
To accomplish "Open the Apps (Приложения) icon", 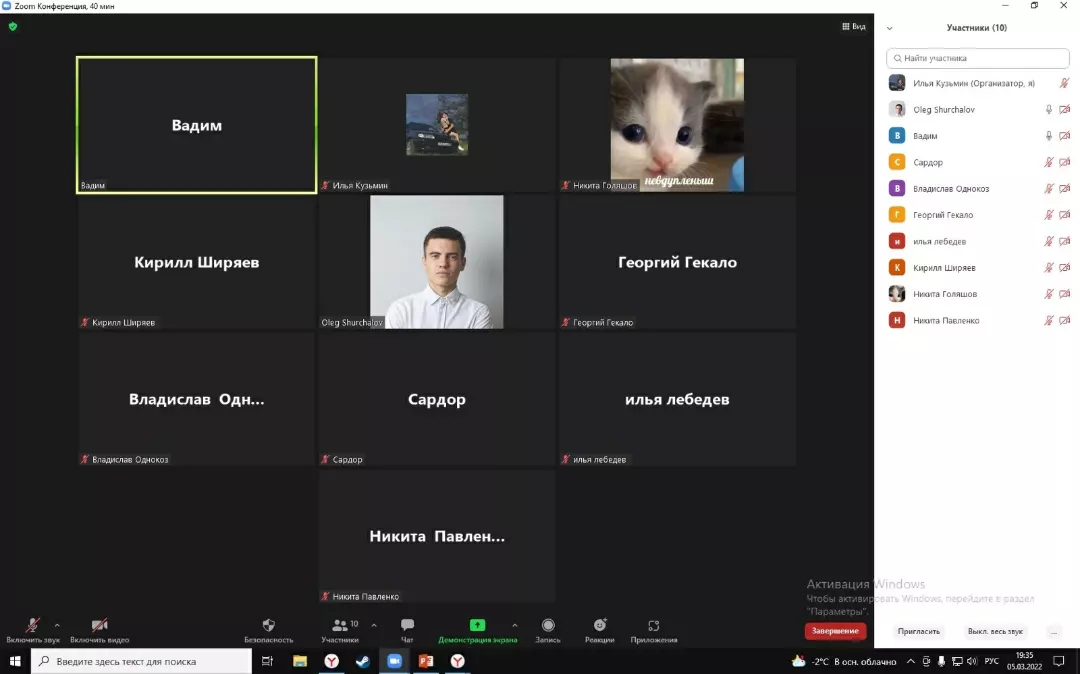I will coord(653,626).
